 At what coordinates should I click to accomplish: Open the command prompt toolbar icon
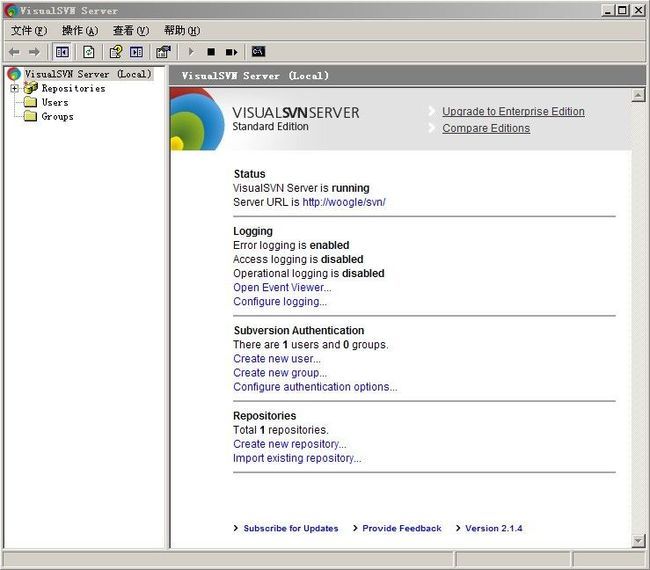[x=258, y=51]
